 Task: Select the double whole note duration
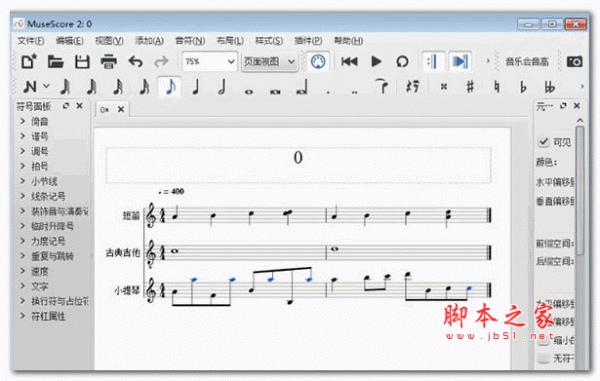[x=275, y=91]
